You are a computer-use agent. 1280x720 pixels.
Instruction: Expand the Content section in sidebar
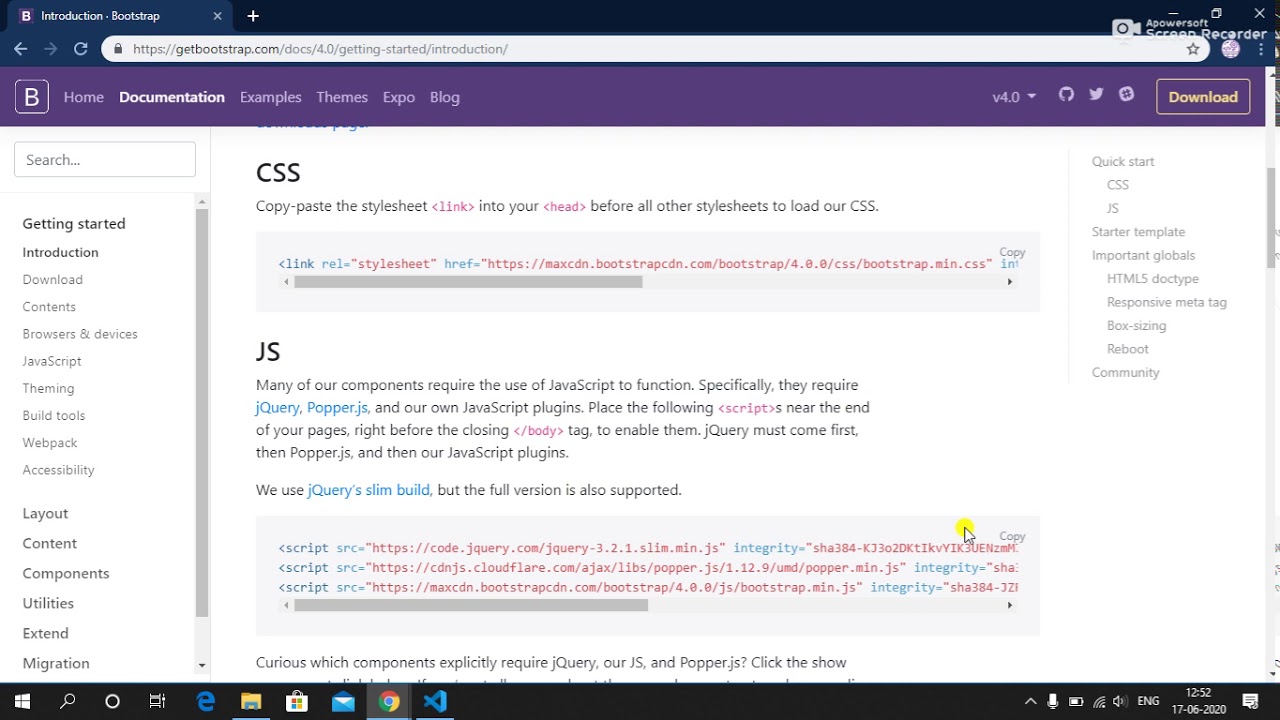pyautogui.click(x=50, y=543)
